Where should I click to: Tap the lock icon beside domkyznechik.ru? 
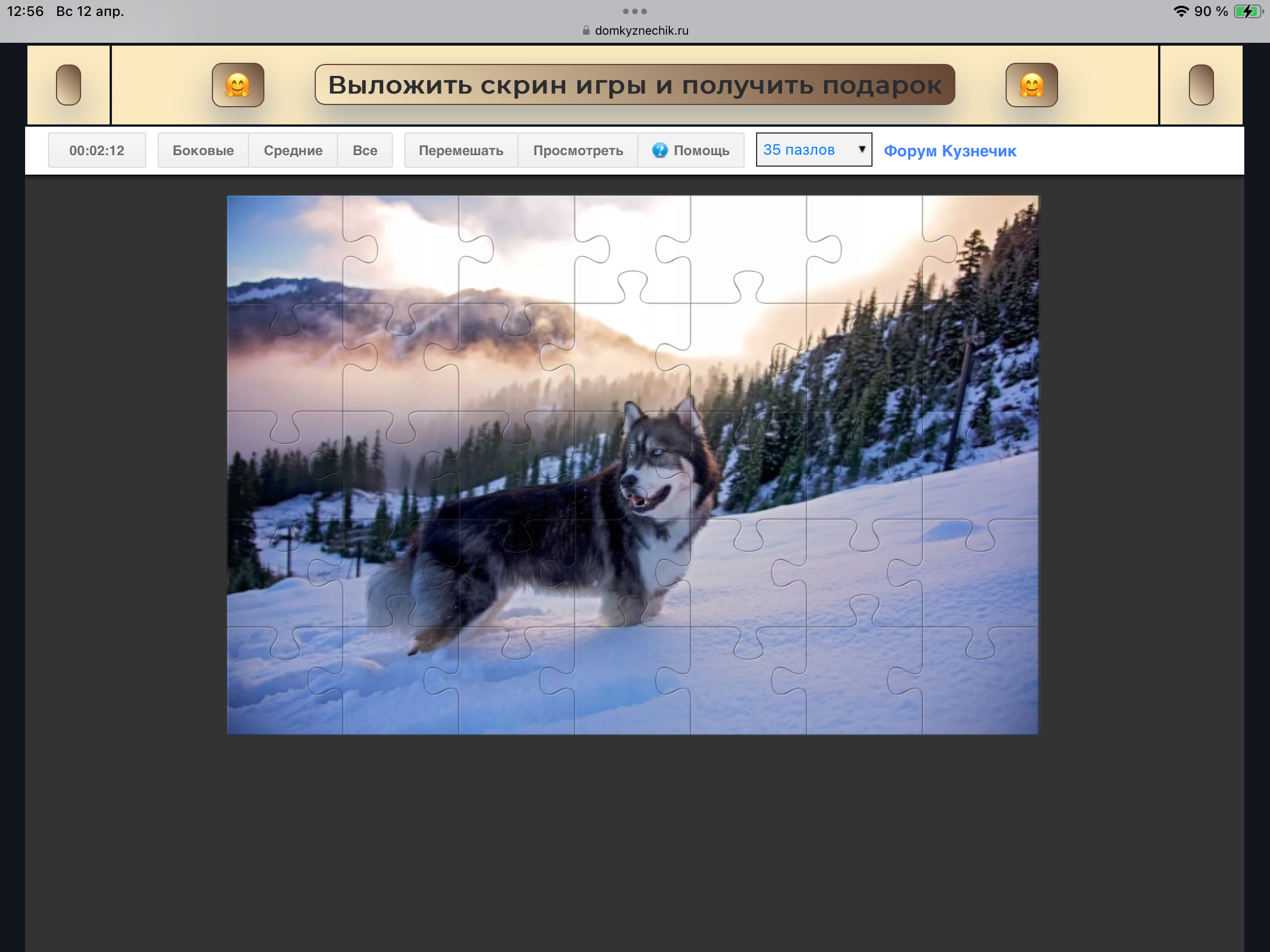586,30
